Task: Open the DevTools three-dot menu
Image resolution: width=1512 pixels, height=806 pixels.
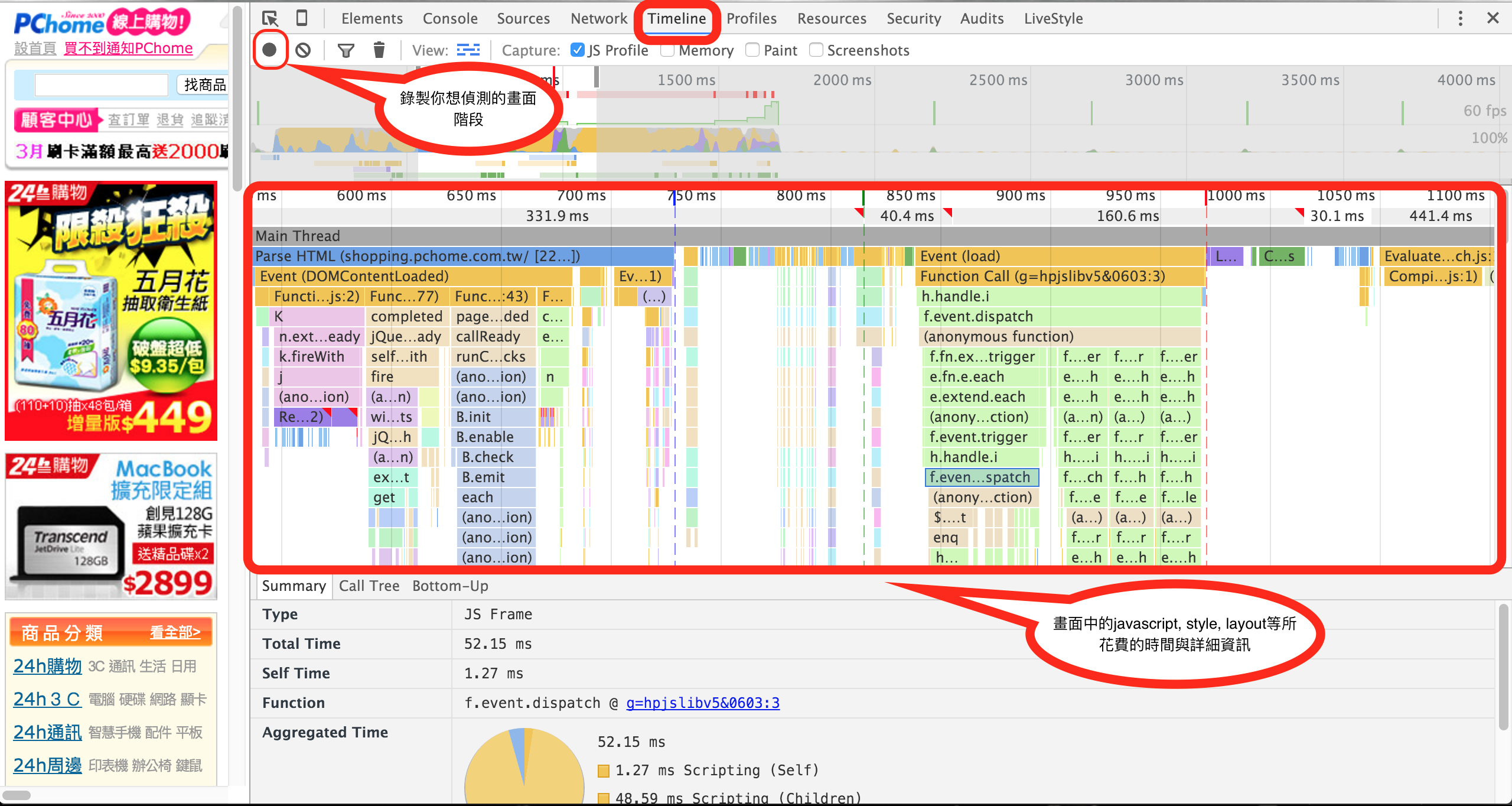Action: click(x=1461, y=18)
